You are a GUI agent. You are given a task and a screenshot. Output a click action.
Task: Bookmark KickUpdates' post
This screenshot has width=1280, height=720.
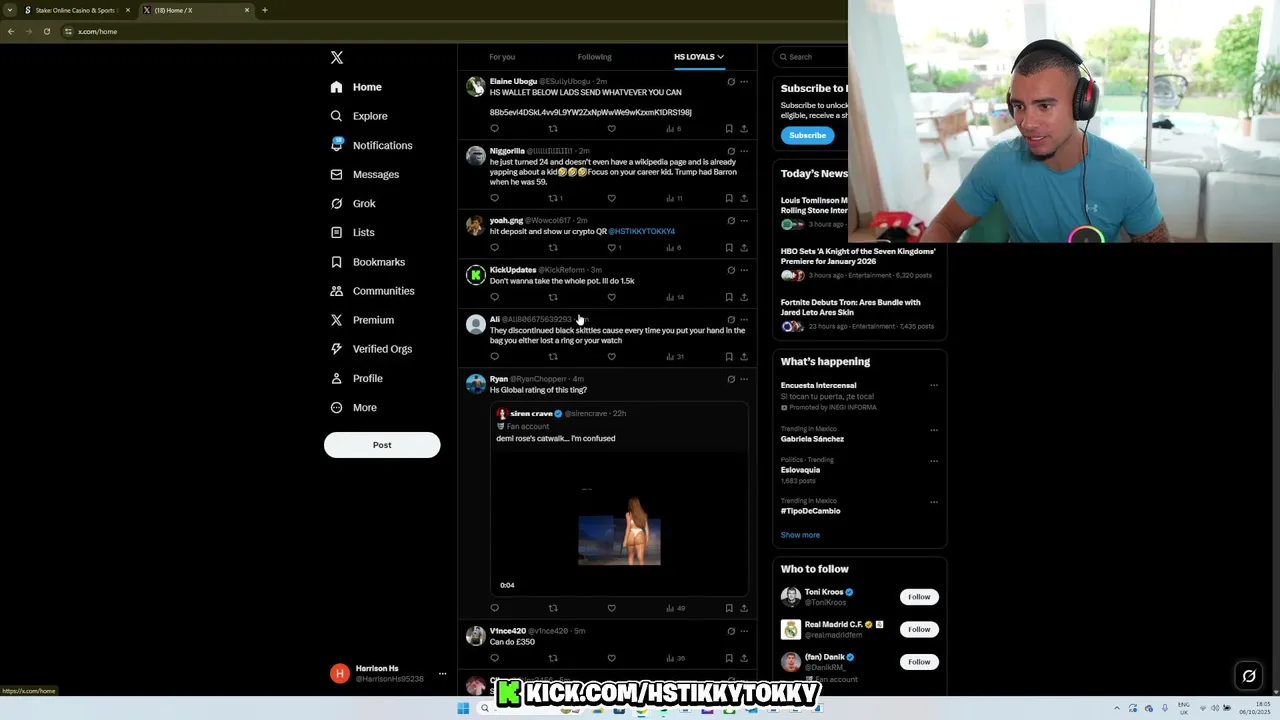click(x=729, y=297)
